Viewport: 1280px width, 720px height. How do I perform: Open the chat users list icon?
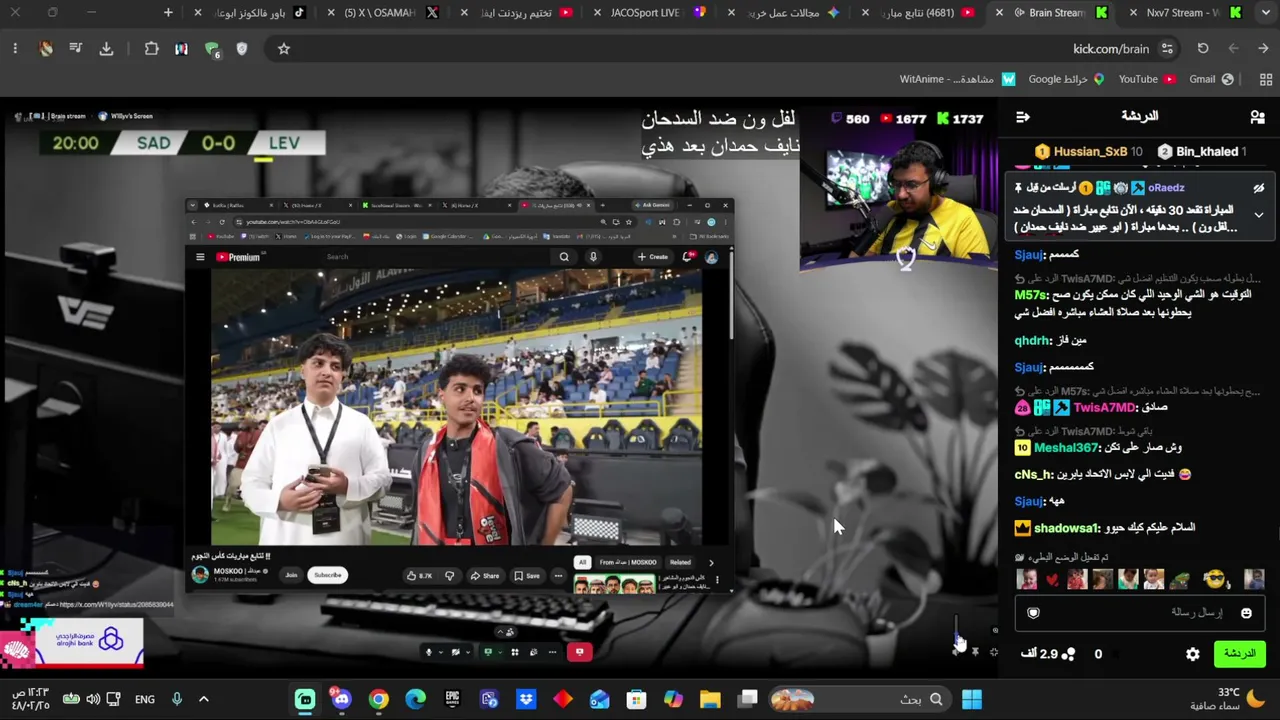click(x=1257, y=117)
